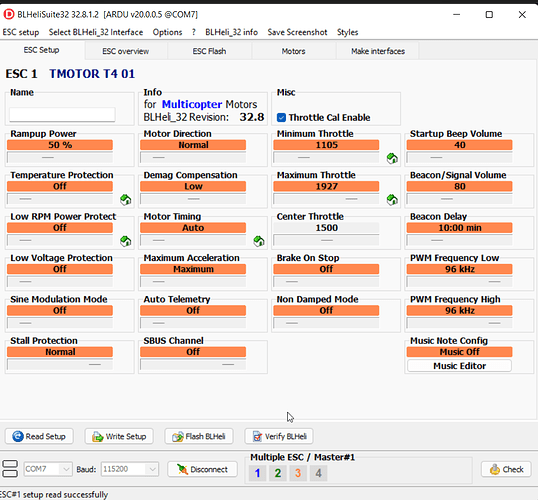
Task: Open the question mark help menu
Action: click(x=194, y=32)
